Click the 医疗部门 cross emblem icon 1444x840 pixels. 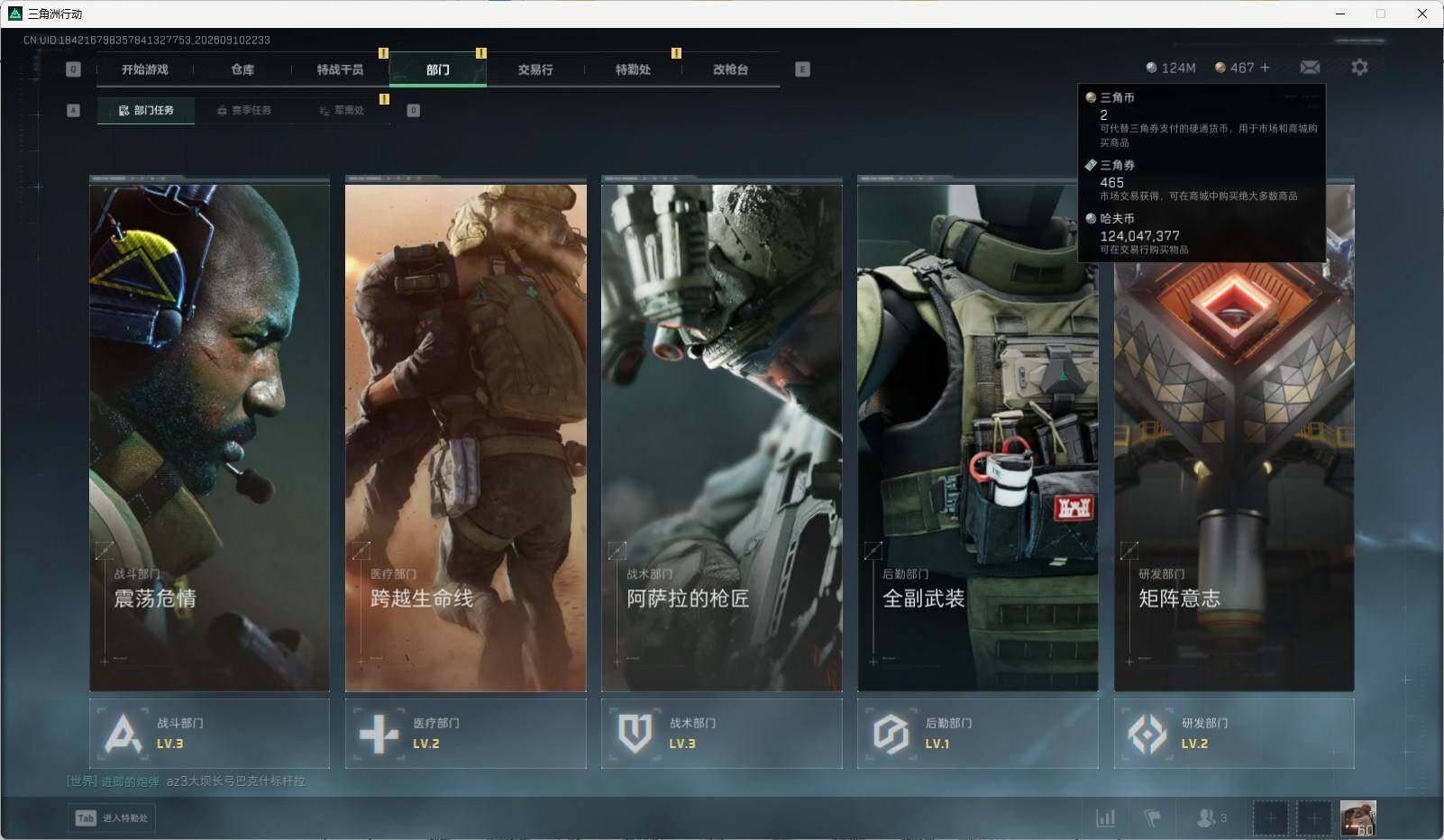pyautogui.click(x=379, y=734)
